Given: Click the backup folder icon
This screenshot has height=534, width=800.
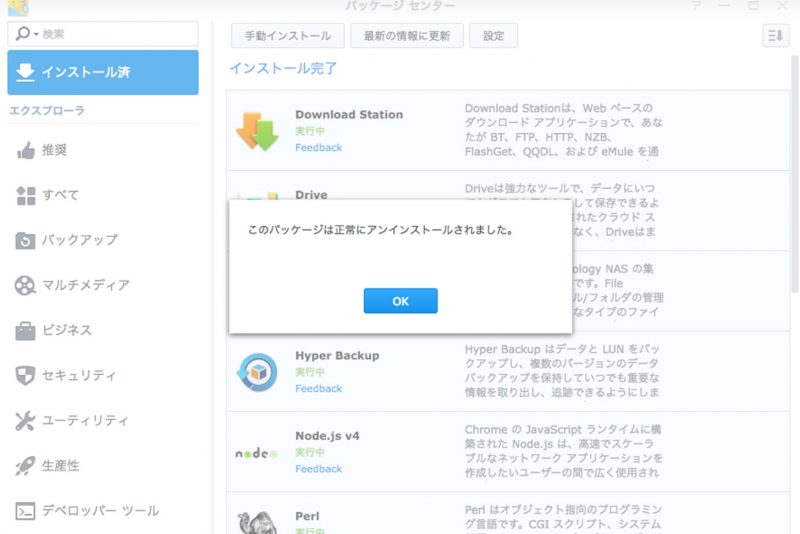Looking at the screenshot, I should click(x=26, y=240).
